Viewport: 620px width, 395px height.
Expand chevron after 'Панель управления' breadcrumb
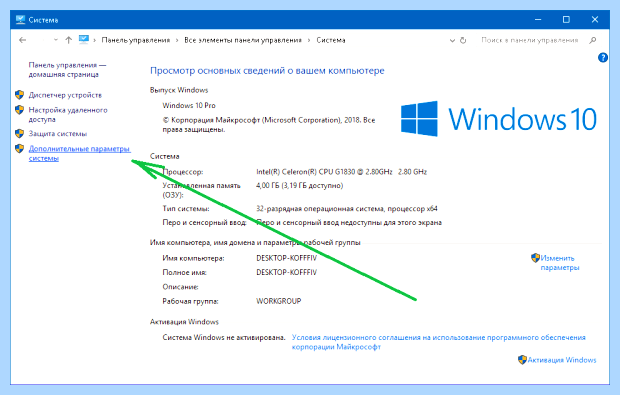point(177,40)
